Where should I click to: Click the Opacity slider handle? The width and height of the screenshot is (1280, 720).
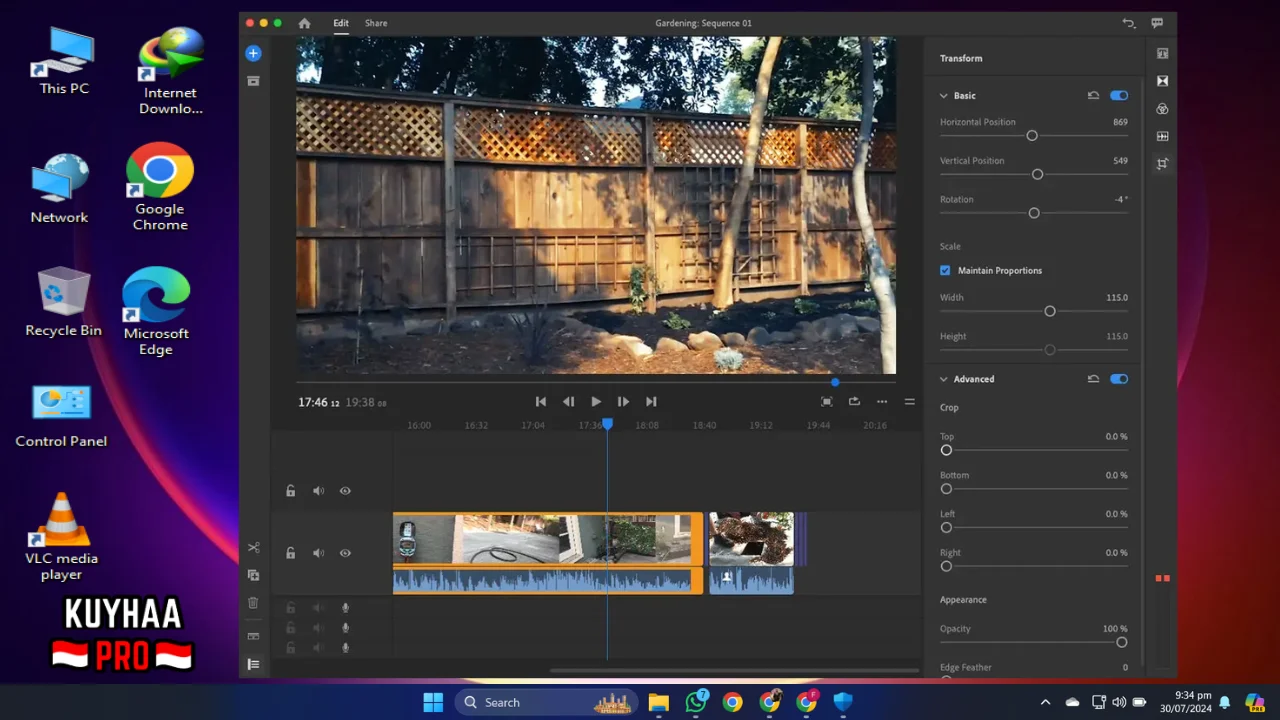click(1122, 642)
